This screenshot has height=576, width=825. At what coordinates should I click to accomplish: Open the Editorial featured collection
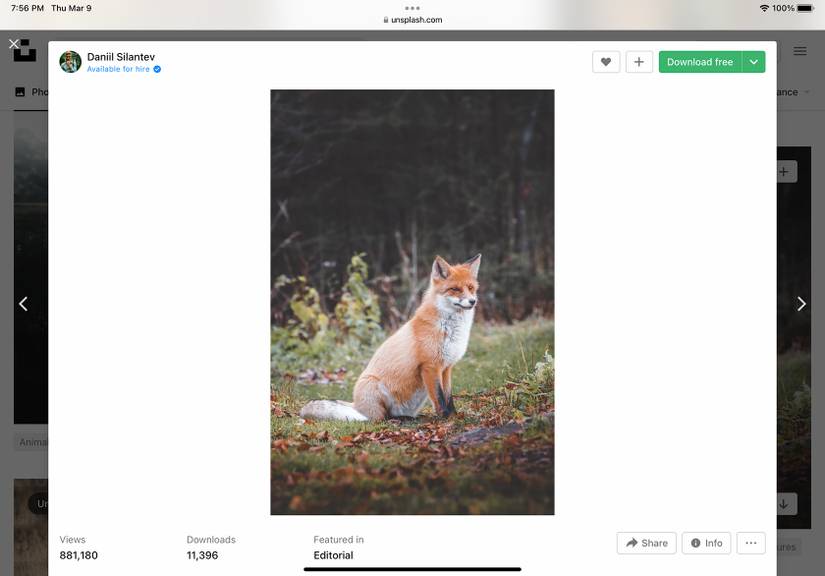(x=333, y=554)
